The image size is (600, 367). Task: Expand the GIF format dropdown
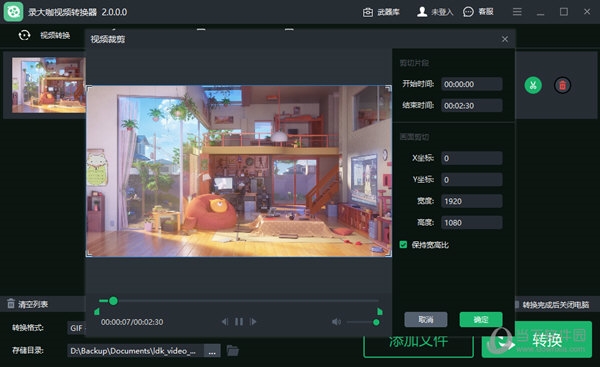pos(76,328)
